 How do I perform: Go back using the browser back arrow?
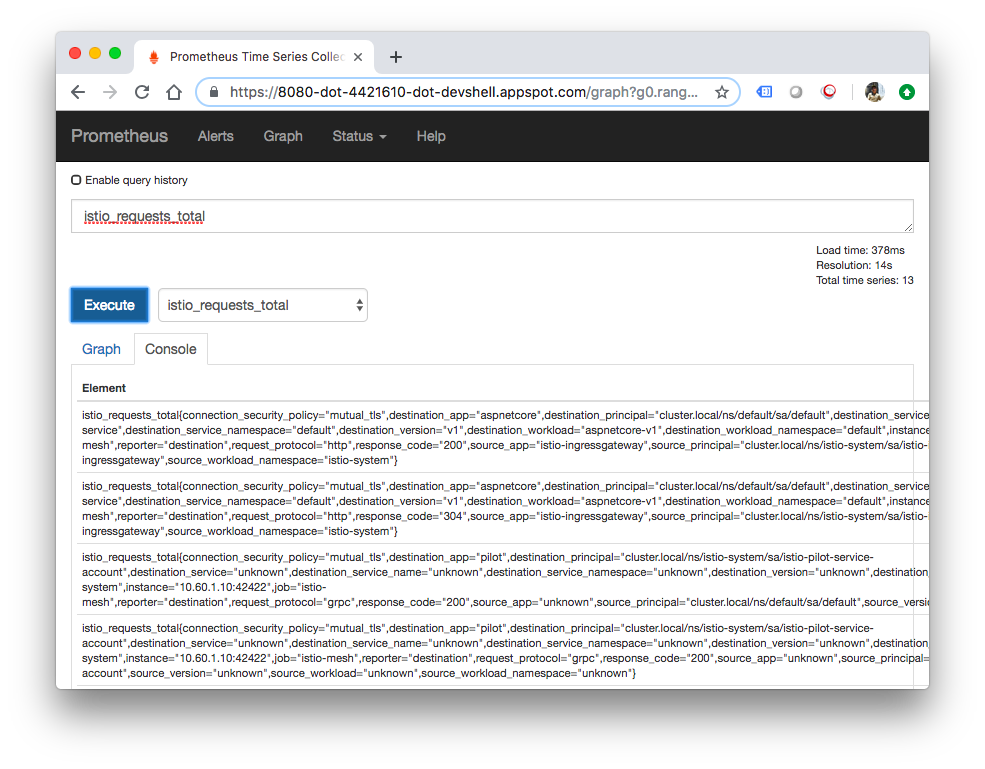[78, 92]
